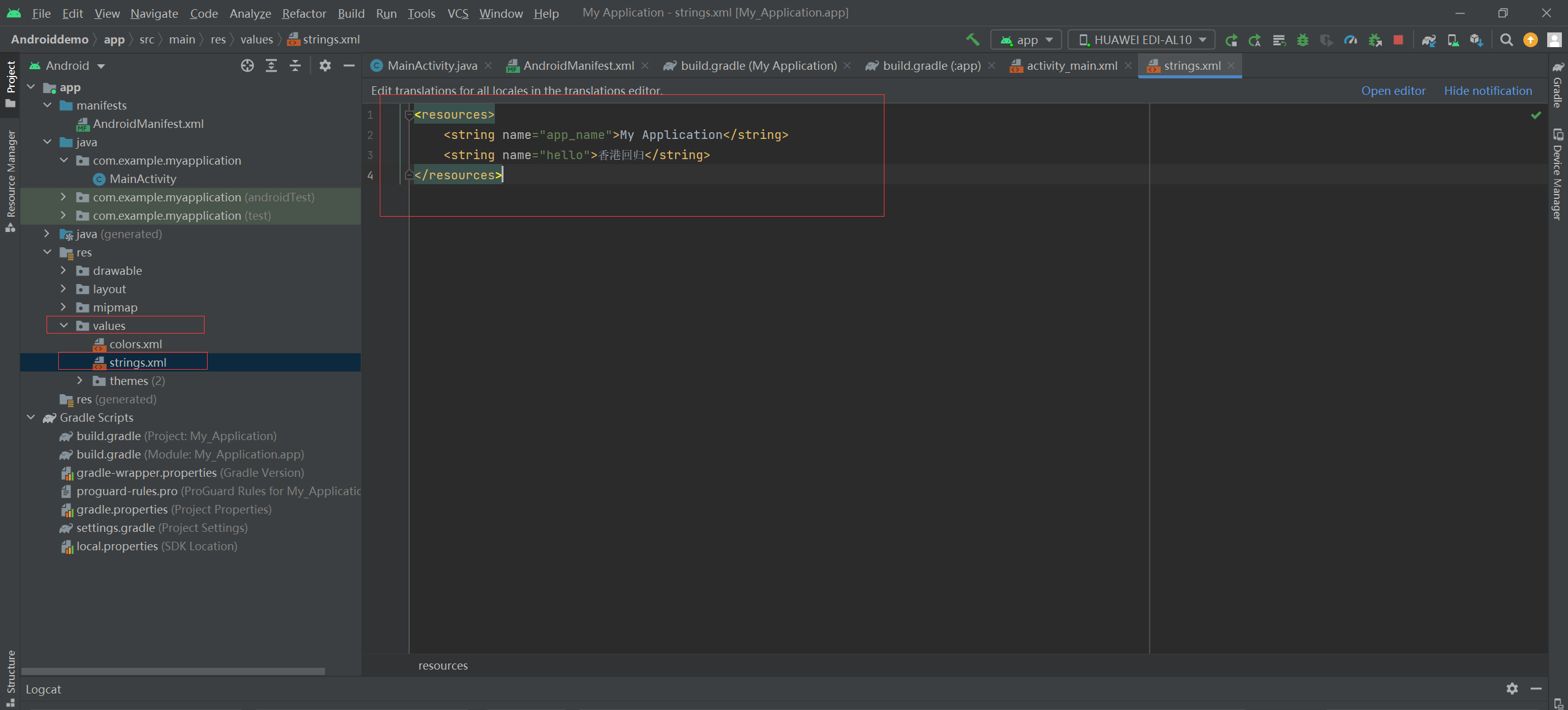The width and height of the screenshot is (1568, 710).
Task: Toggle the Project tool window sidebar tab
Action: click(10, 83)
